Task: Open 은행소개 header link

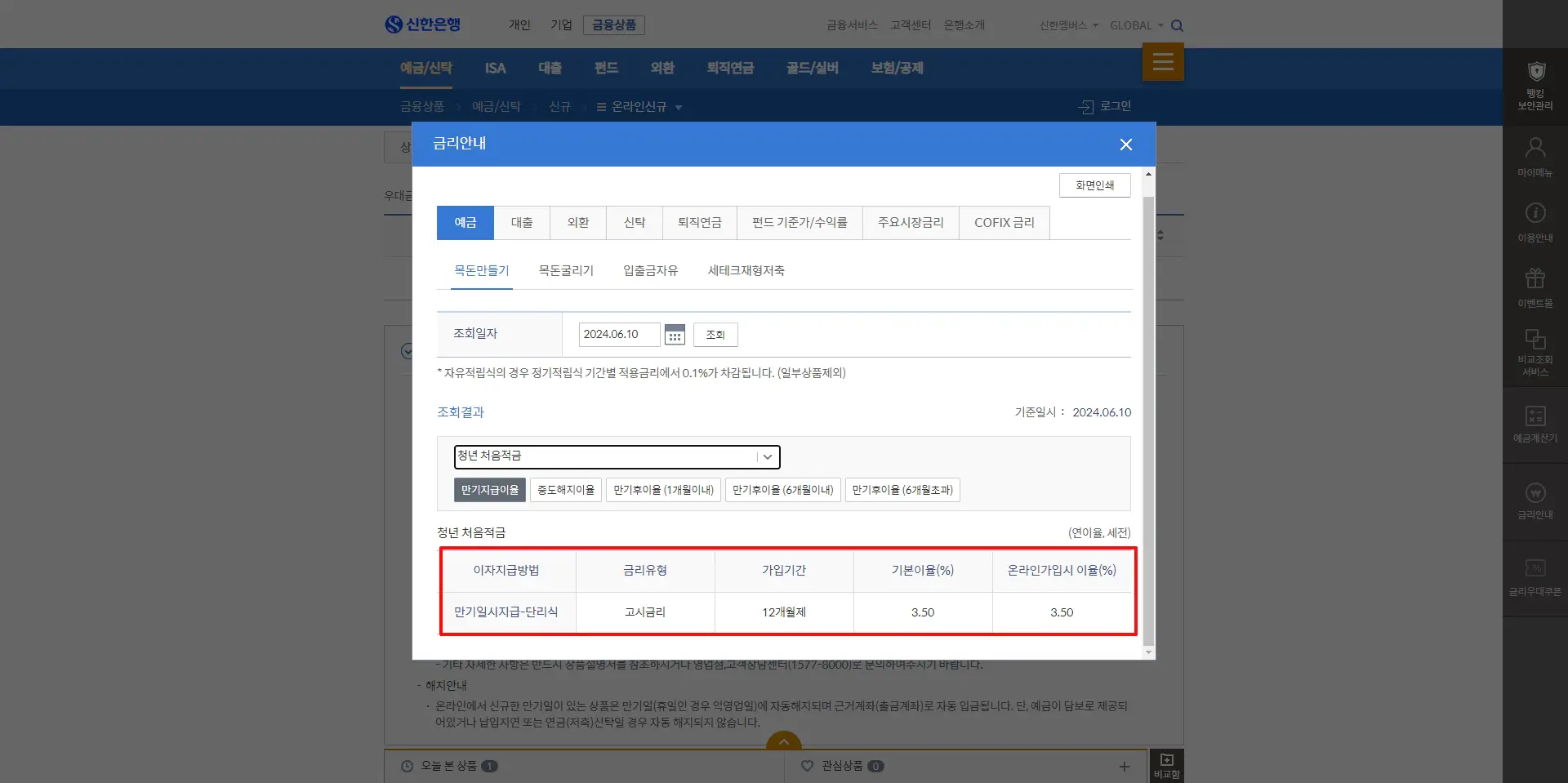Action: click(964, 25)
